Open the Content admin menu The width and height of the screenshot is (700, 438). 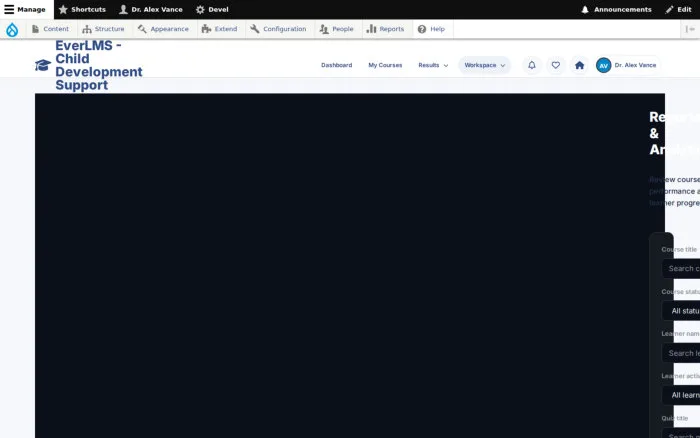[50, 29]
